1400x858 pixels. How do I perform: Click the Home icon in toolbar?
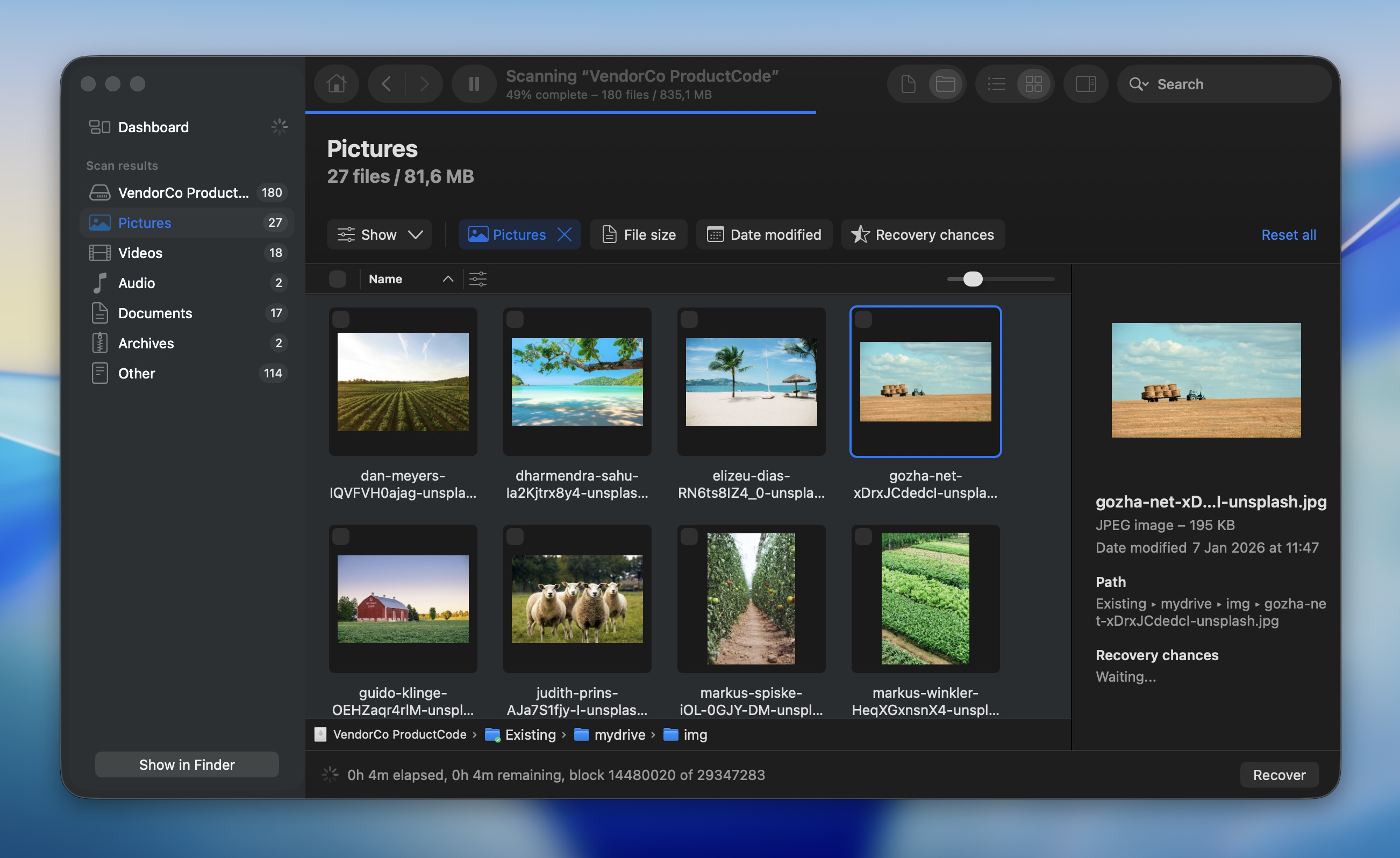(337, 84)
